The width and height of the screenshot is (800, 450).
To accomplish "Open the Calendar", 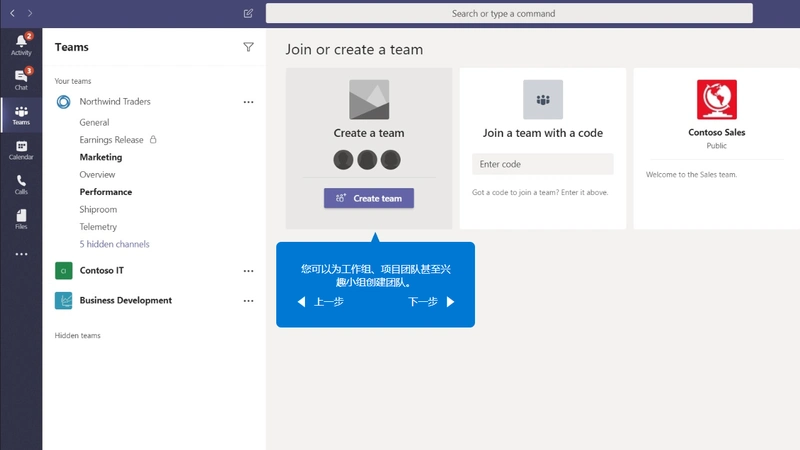I will click(21, 150).
